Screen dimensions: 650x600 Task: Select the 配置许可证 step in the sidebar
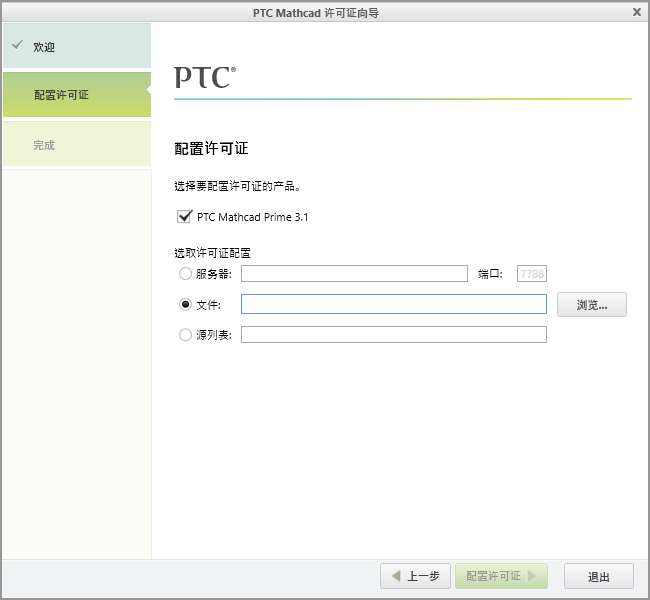tap(77, 95)
